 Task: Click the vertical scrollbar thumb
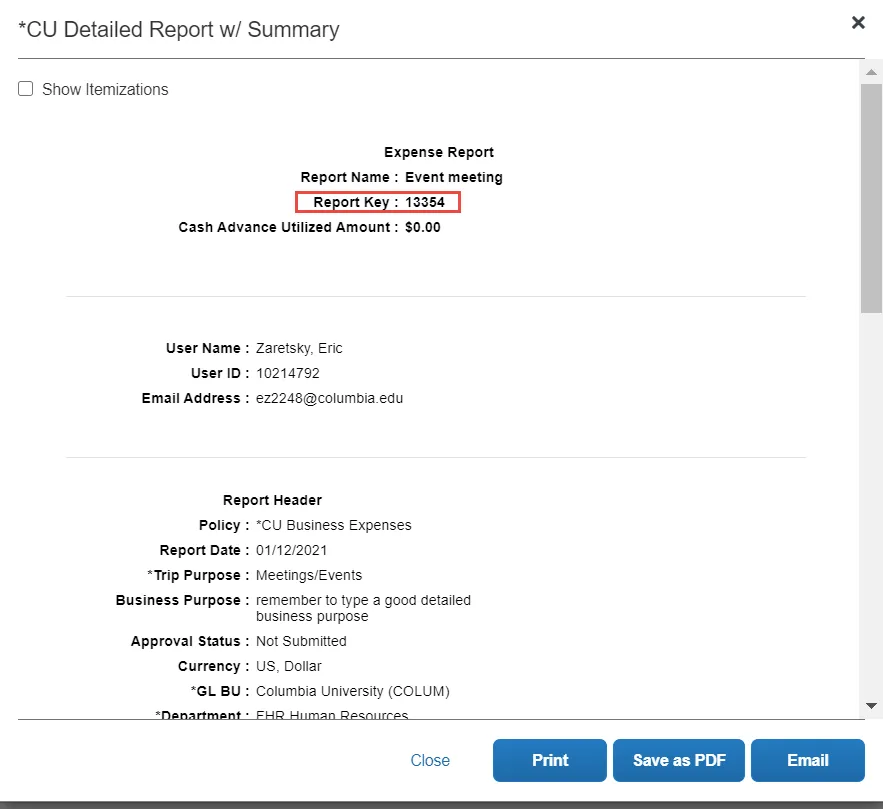coord(871,198)
